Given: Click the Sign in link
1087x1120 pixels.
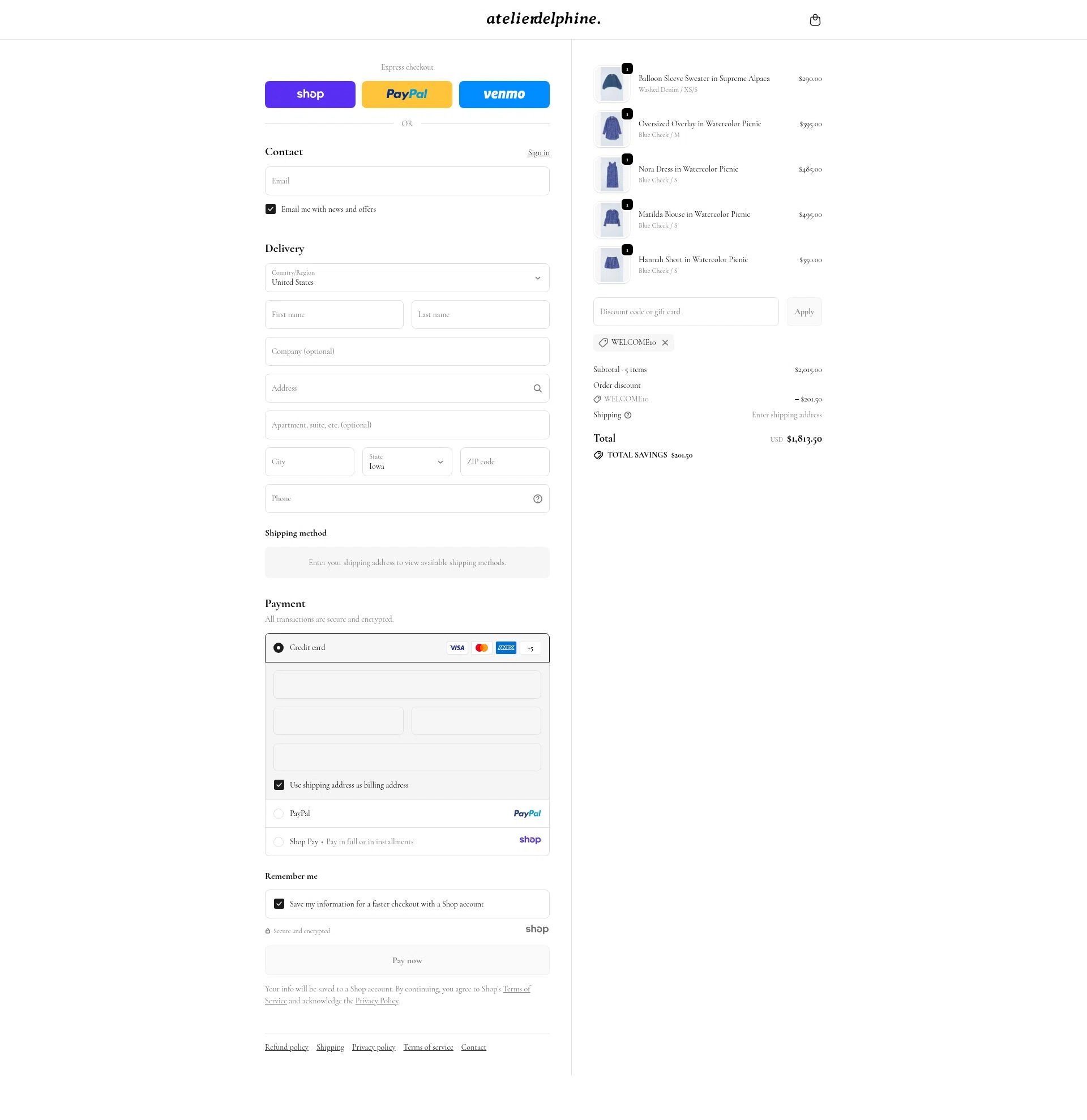Looking at the screenshot, I should tap(538, 152).
